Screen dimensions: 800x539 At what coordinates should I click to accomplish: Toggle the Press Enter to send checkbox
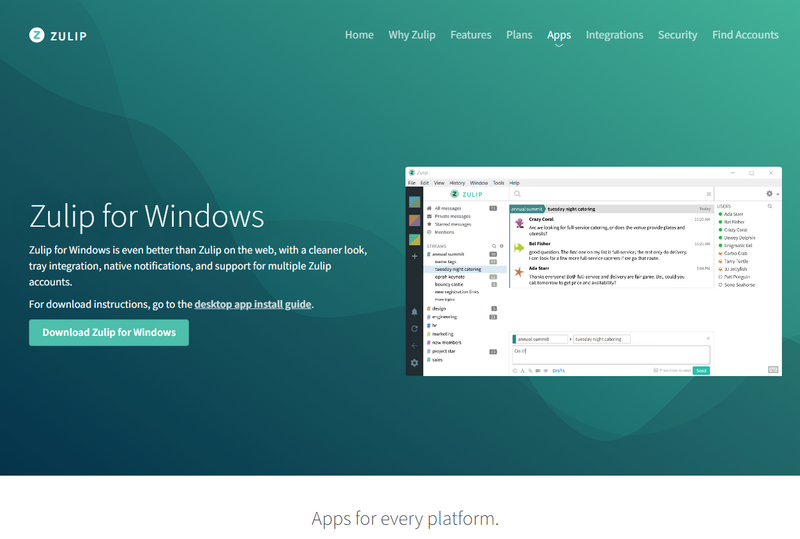(x=655, y=370)
